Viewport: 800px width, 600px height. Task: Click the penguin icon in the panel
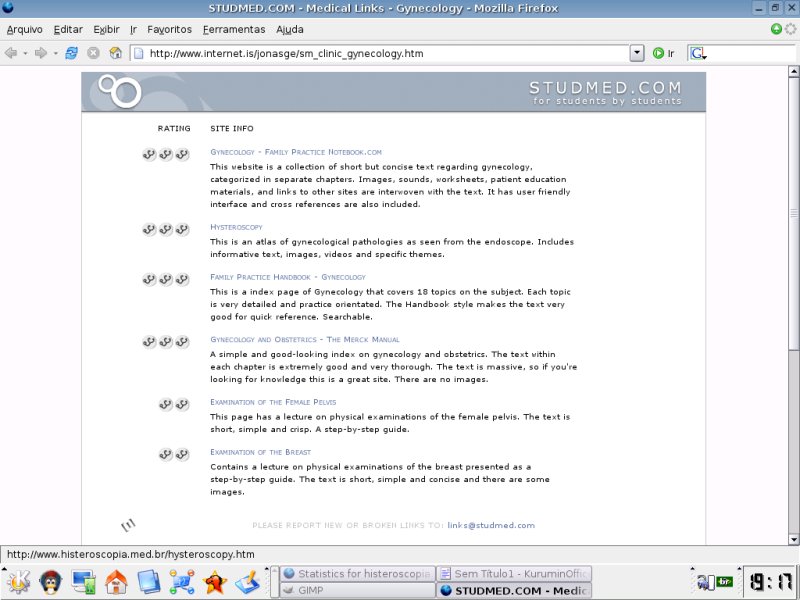(x=50, y=581)
